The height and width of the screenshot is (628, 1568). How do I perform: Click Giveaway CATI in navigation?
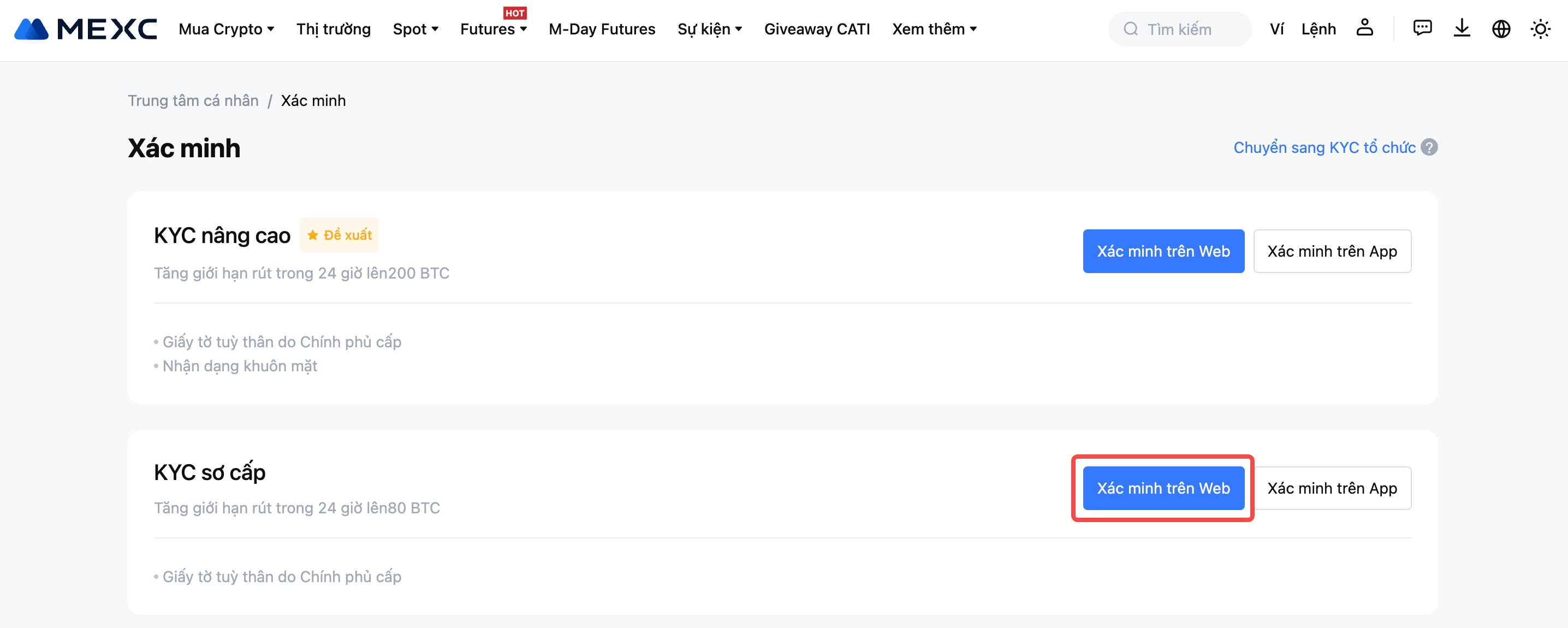(817, 29)
